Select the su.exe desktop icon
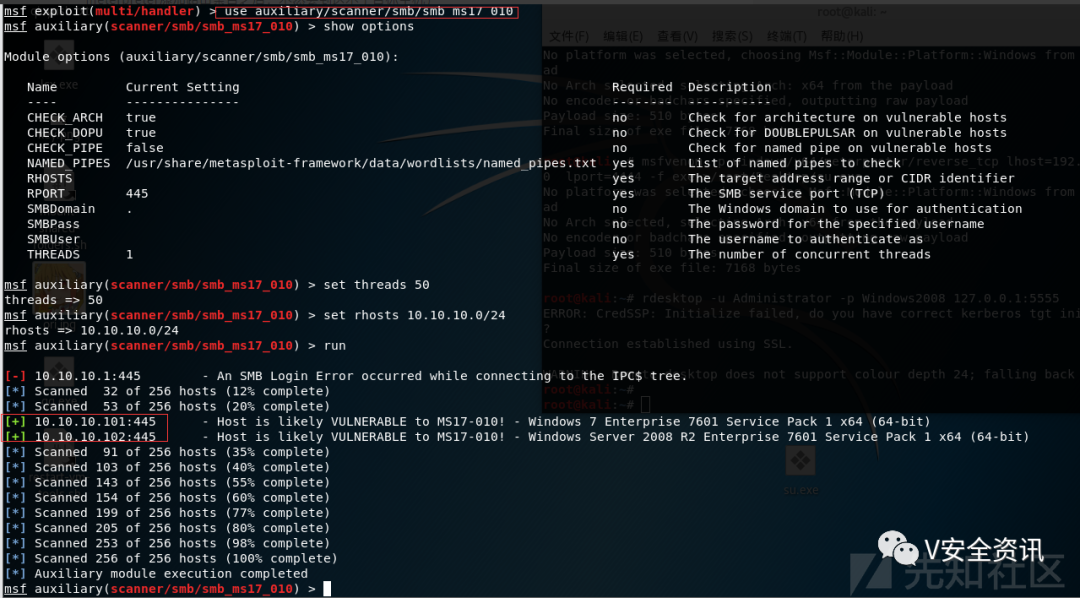Viewport: 1080px width, 598px height. coord(800,471)
